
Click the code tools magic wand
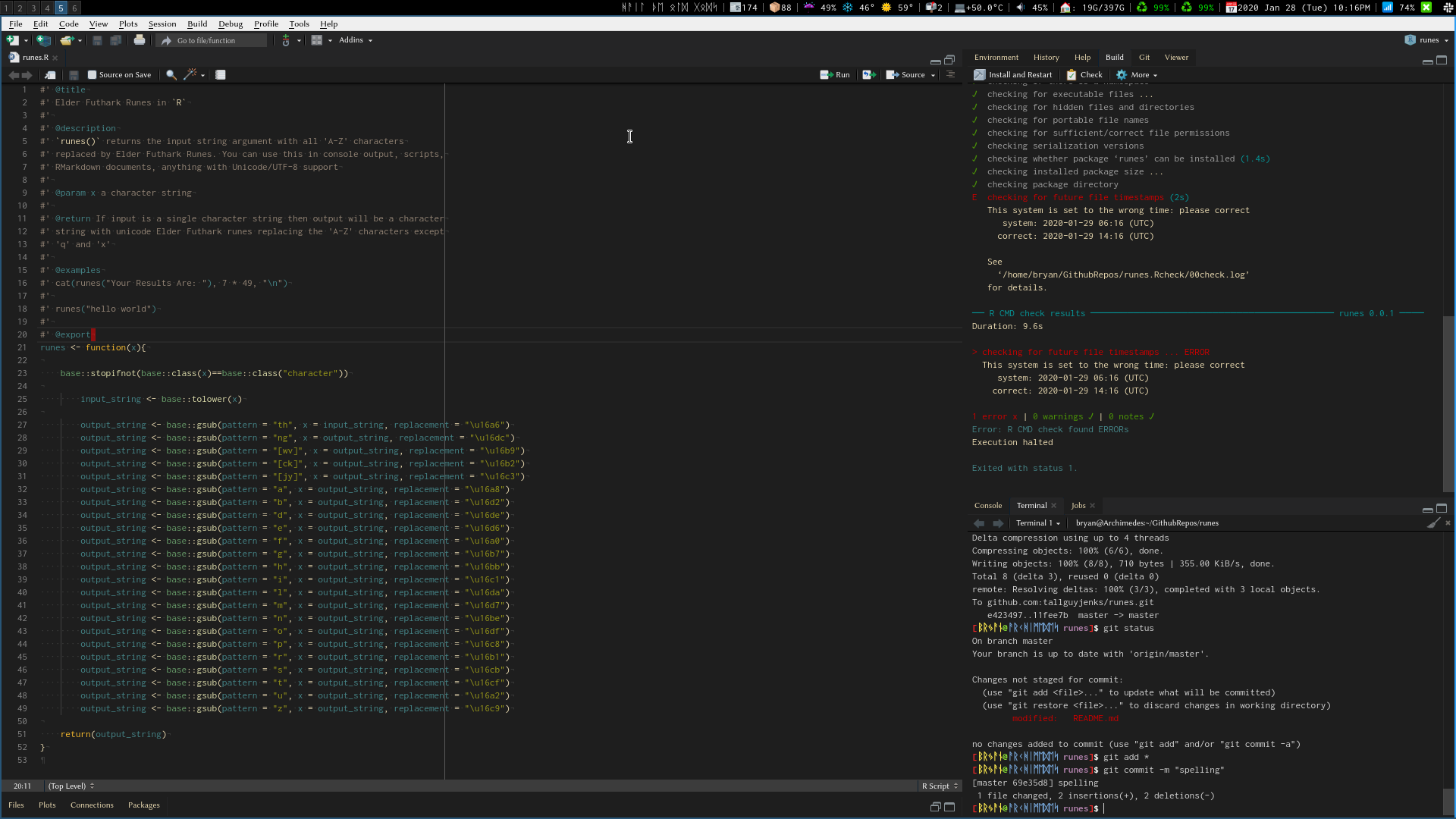[x=190, y=75]
